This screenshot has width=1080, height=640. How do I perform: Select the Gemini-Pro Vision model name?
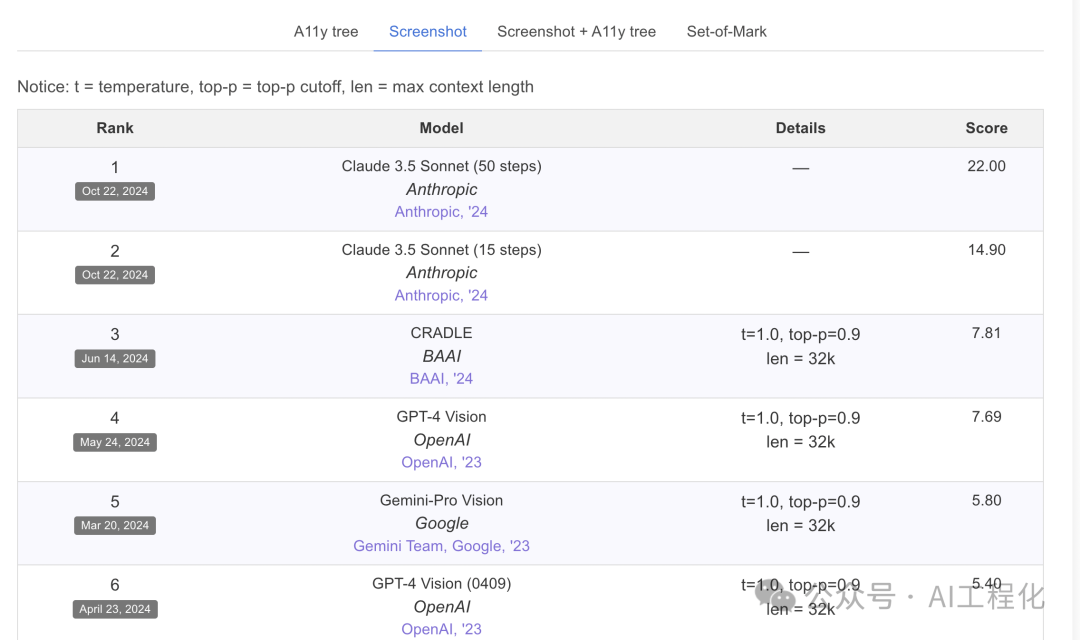(442, 500)
